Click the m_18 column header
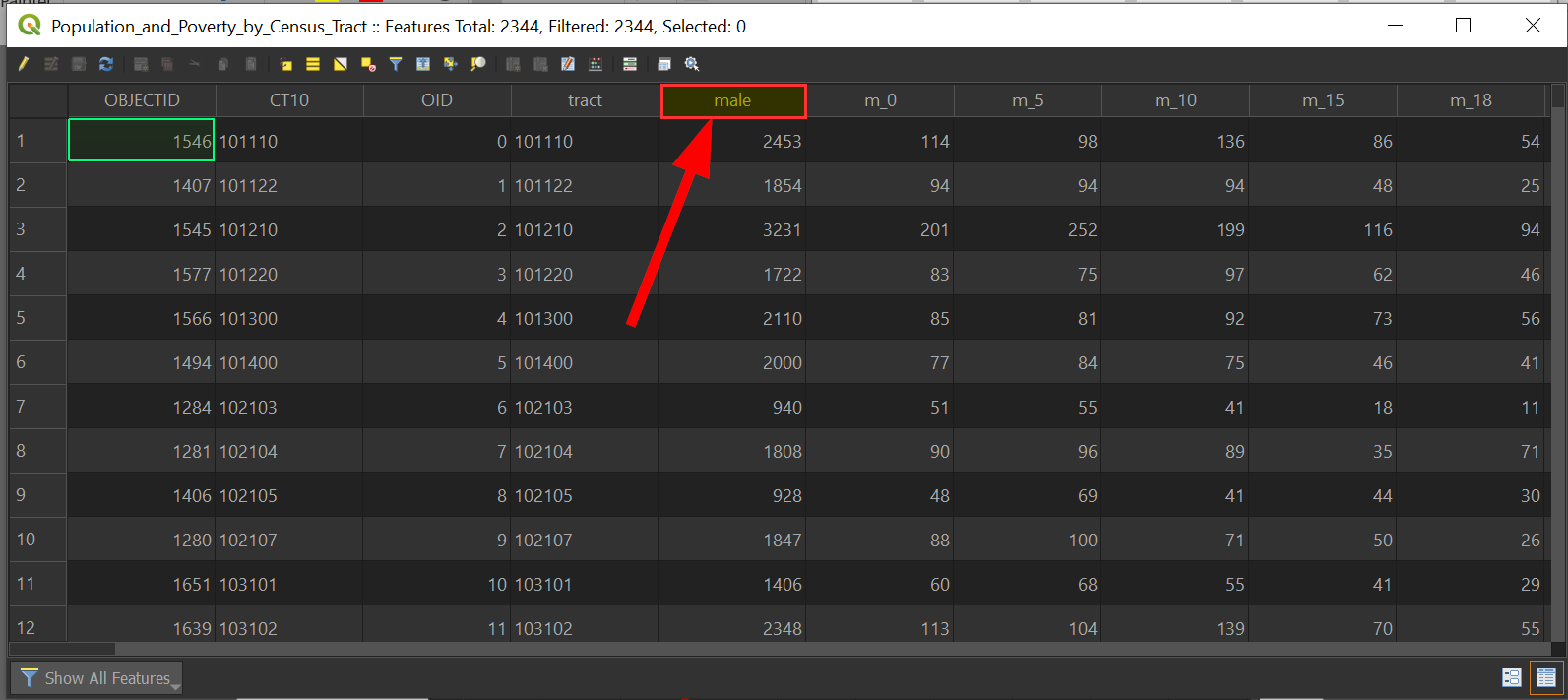Screen dimensions: 1568x700 [x=1471, y=100]
